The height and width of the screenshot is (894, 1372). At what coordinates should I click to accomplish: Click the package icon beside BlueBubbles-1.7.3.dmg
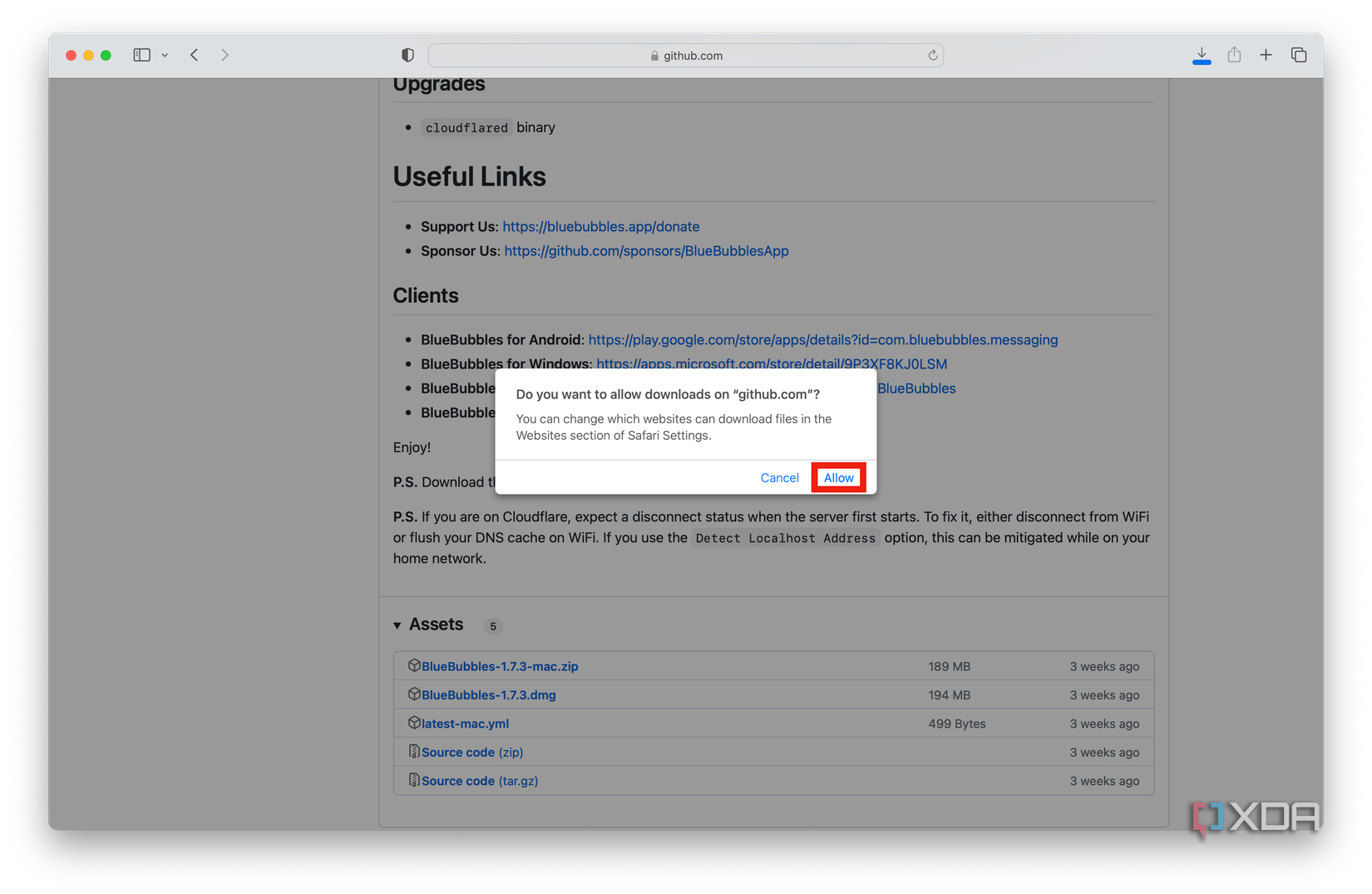414,694
